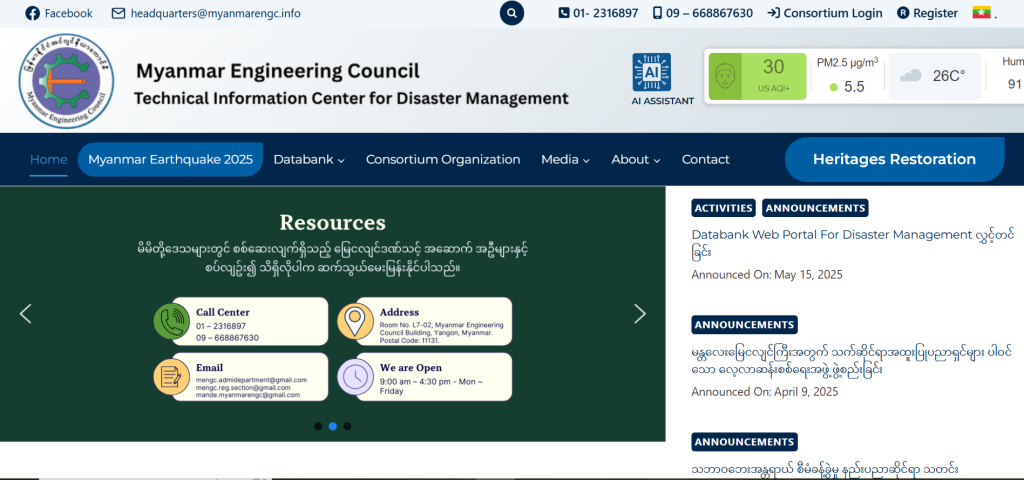Select the Myanmar flag language icon
The width and height of the screenshot is (1024, 480).
[982, 12]
